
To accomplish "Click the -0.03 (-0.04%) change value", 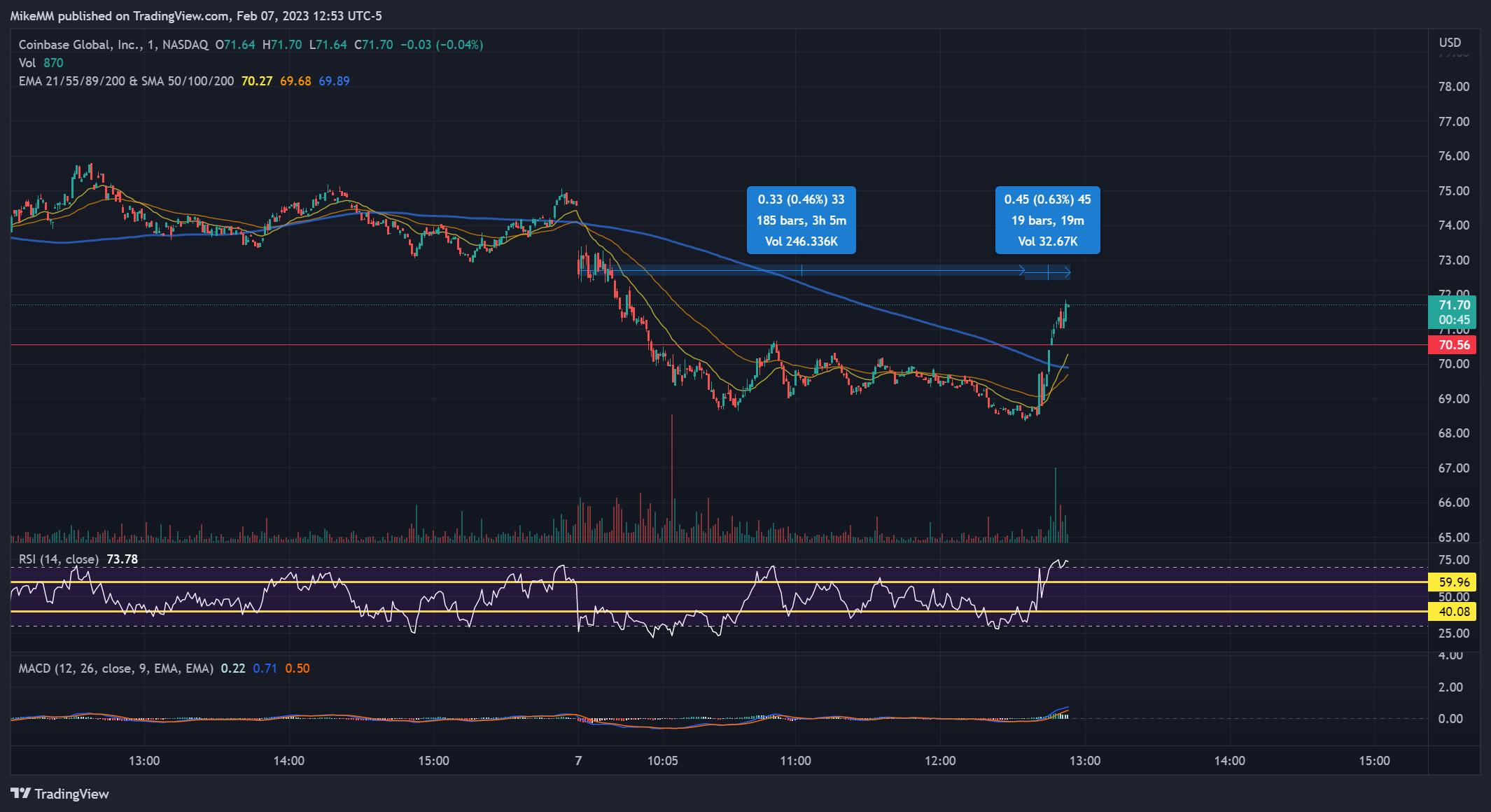I will [x=442, y=45].
